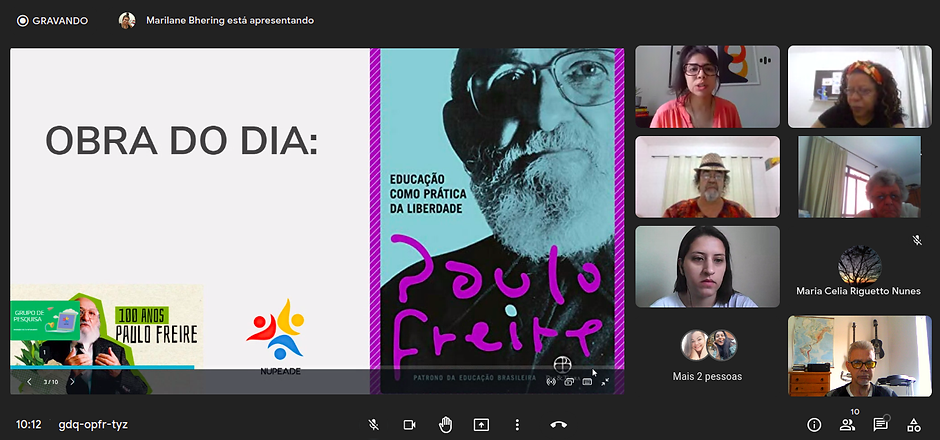Click the muted mic icon on Maria Celia's tile
The height and width of the screenshot is (440, 940).
tap(917, 240)
